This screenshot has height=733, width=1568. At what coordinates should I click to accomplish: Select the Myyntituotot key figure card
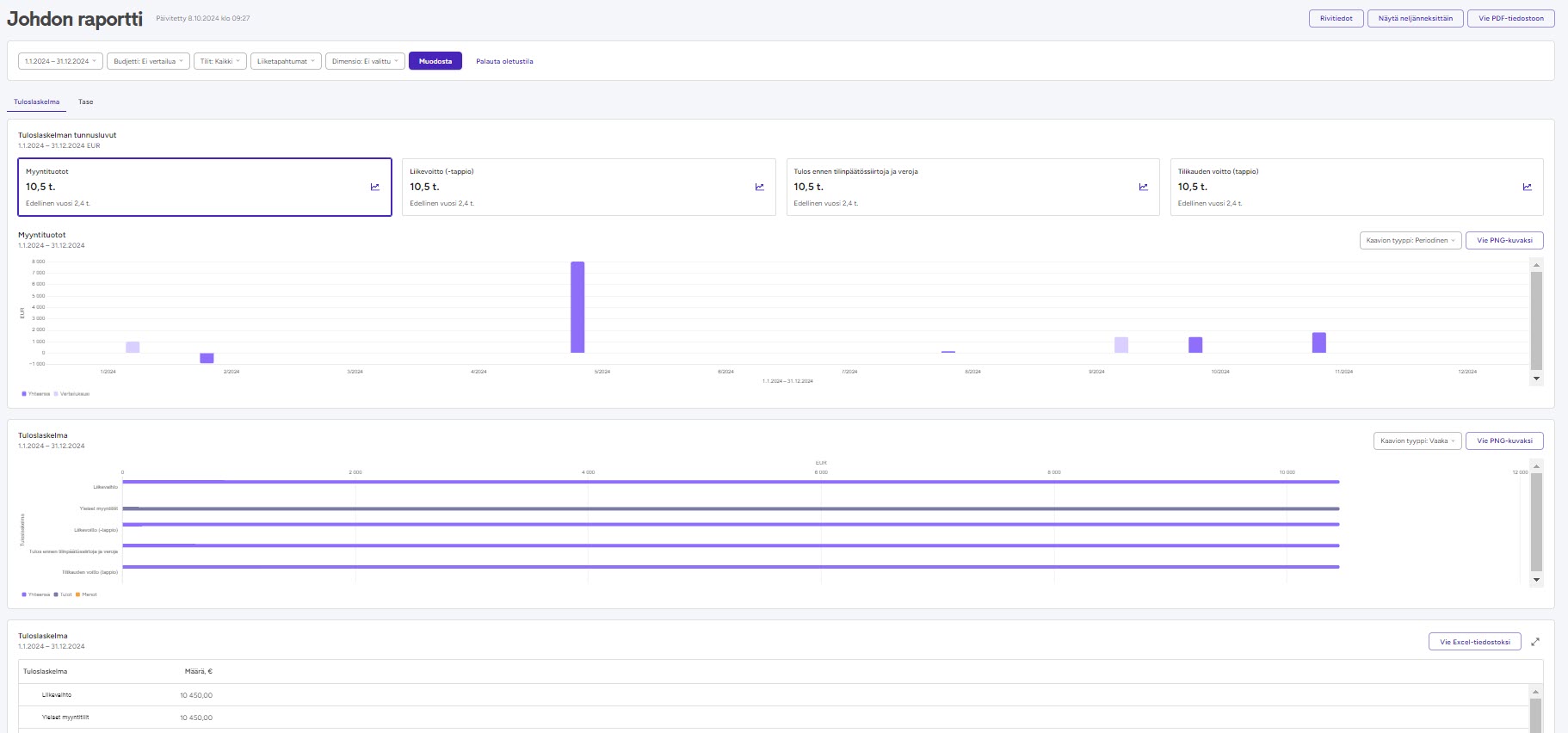(205, 187)
